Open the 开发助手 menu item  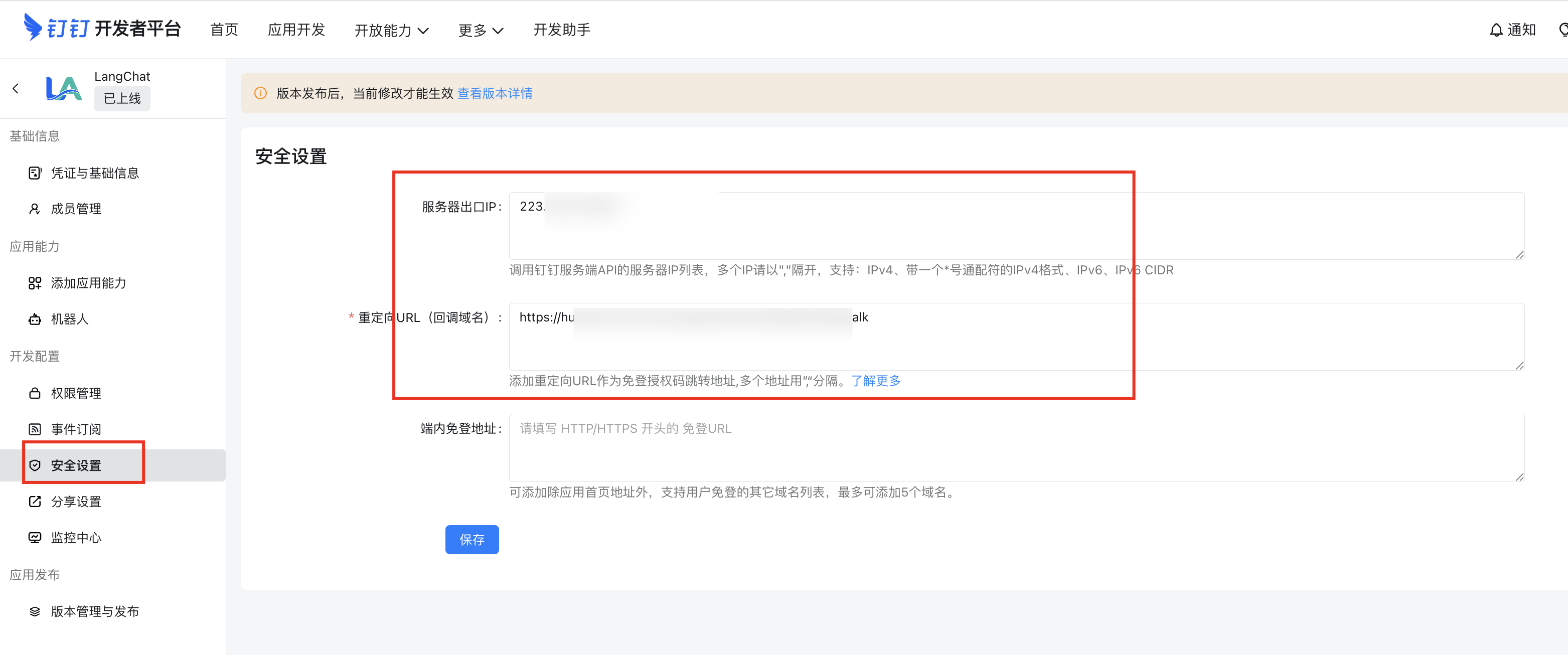point(561,30)
